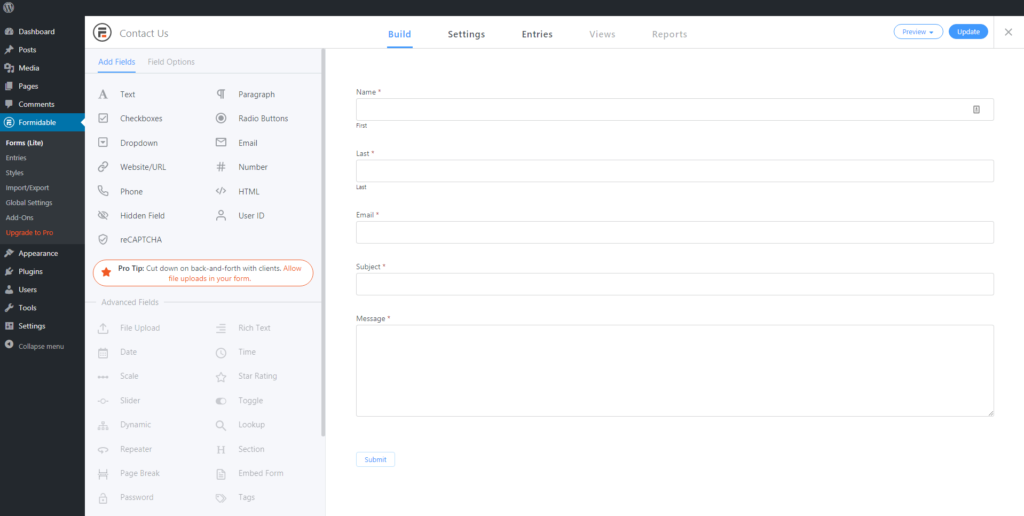Click the Update button
1024x516 pixels.
968,31
